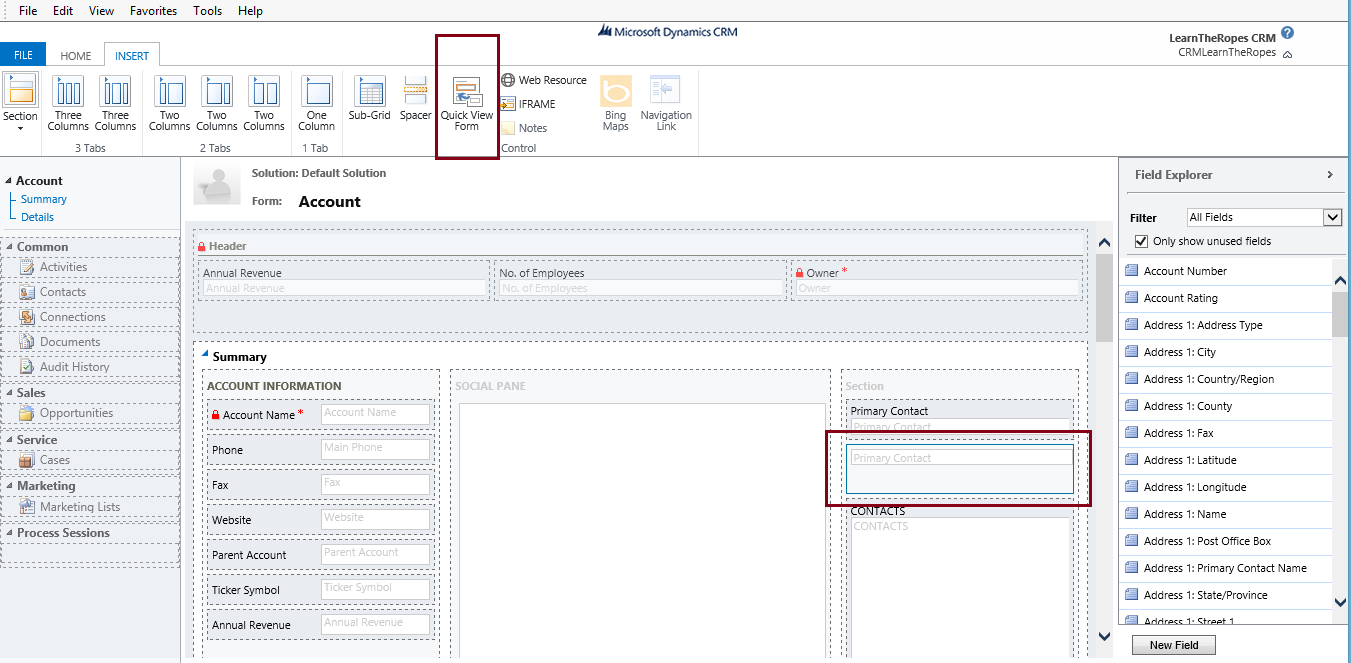The image size is (1351, 663).
Task: Add an IFRAME to the form
Action: 530,102
